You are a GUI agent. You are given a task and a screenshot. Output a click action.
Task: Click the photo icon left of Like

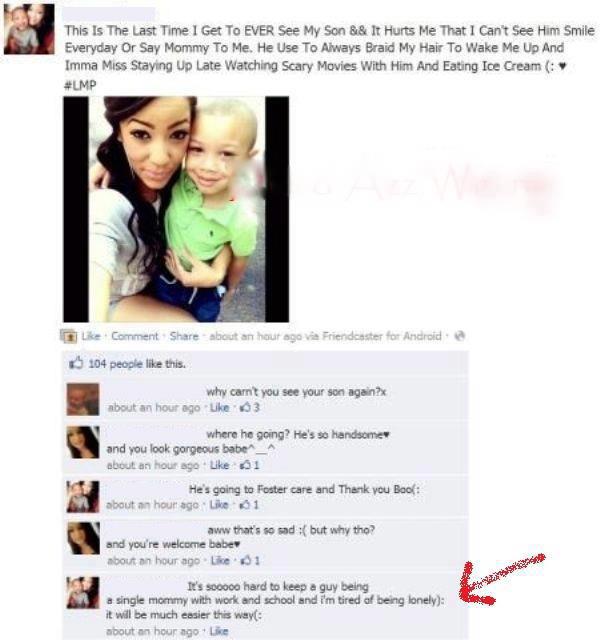coord(68,336)
